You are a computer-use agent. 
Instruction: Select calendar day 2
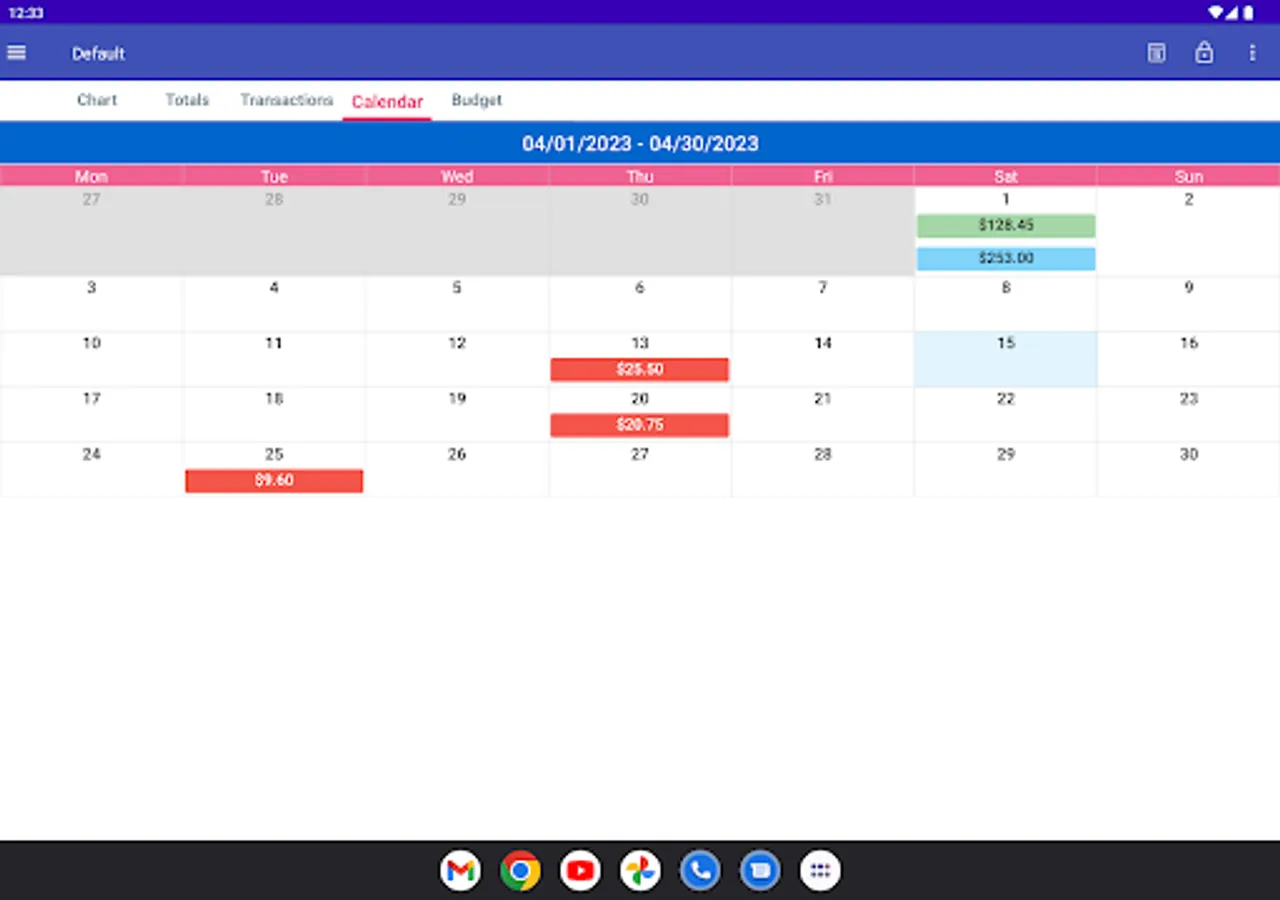(x=1189, y=231)
